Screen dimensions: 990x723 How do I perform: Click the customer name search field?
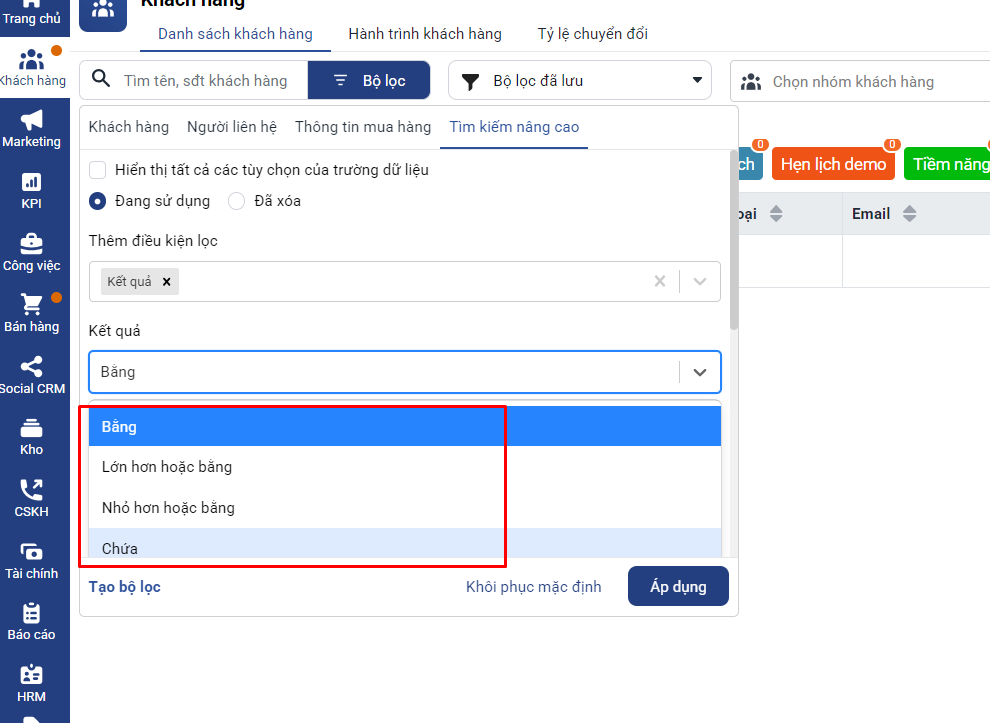click(205, 81)
